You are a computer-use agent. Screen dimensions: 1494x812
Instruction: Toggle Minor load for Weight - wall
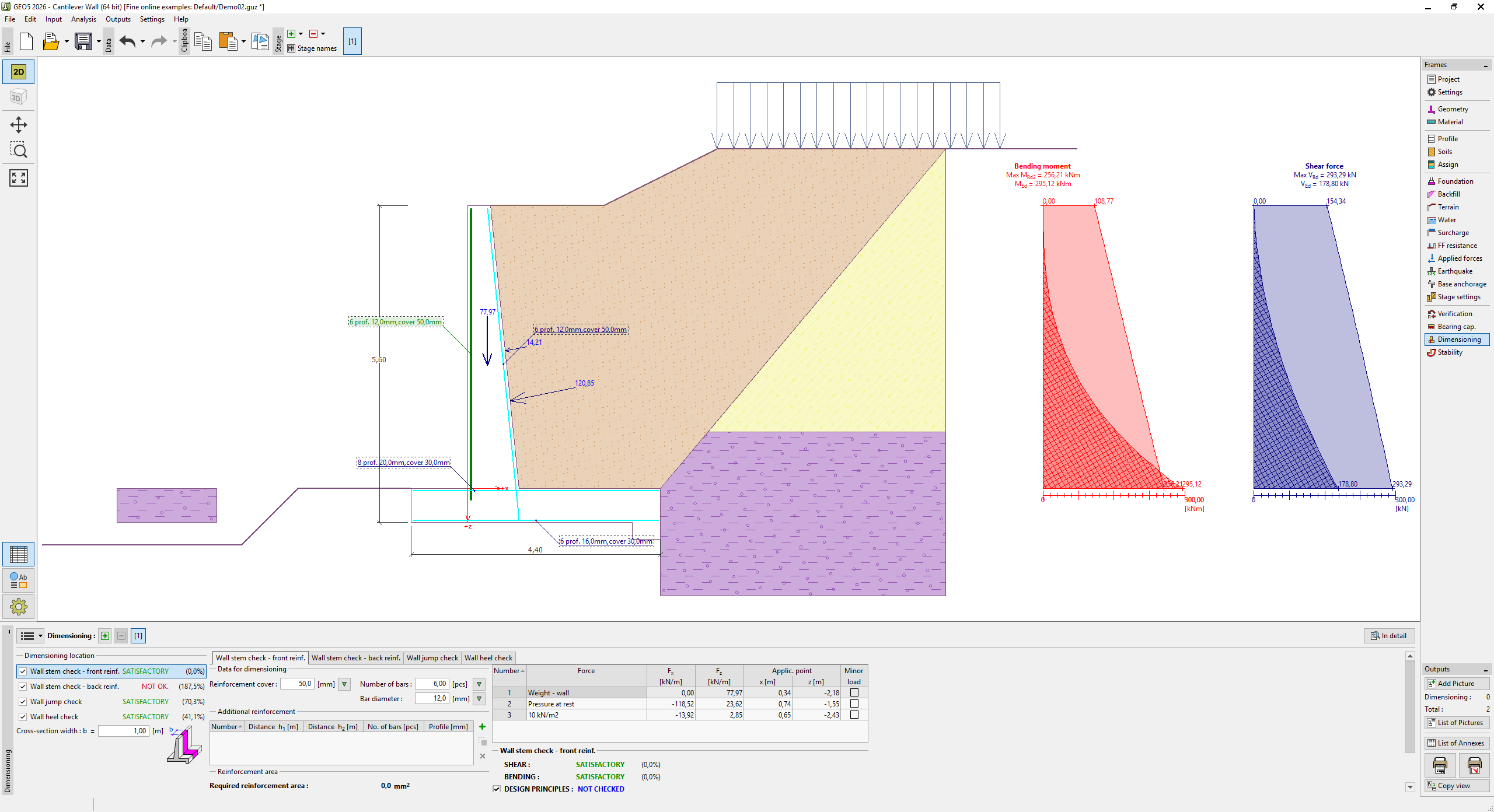(x=854, y=692)
